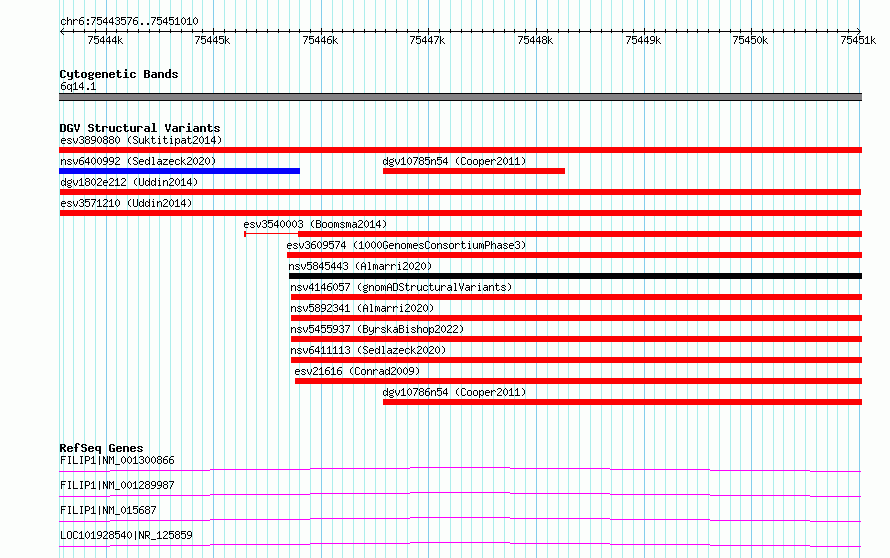Click the blue nsv6400992 variant bar
Viewport: 890px width, 558px height.
(179, 171)
